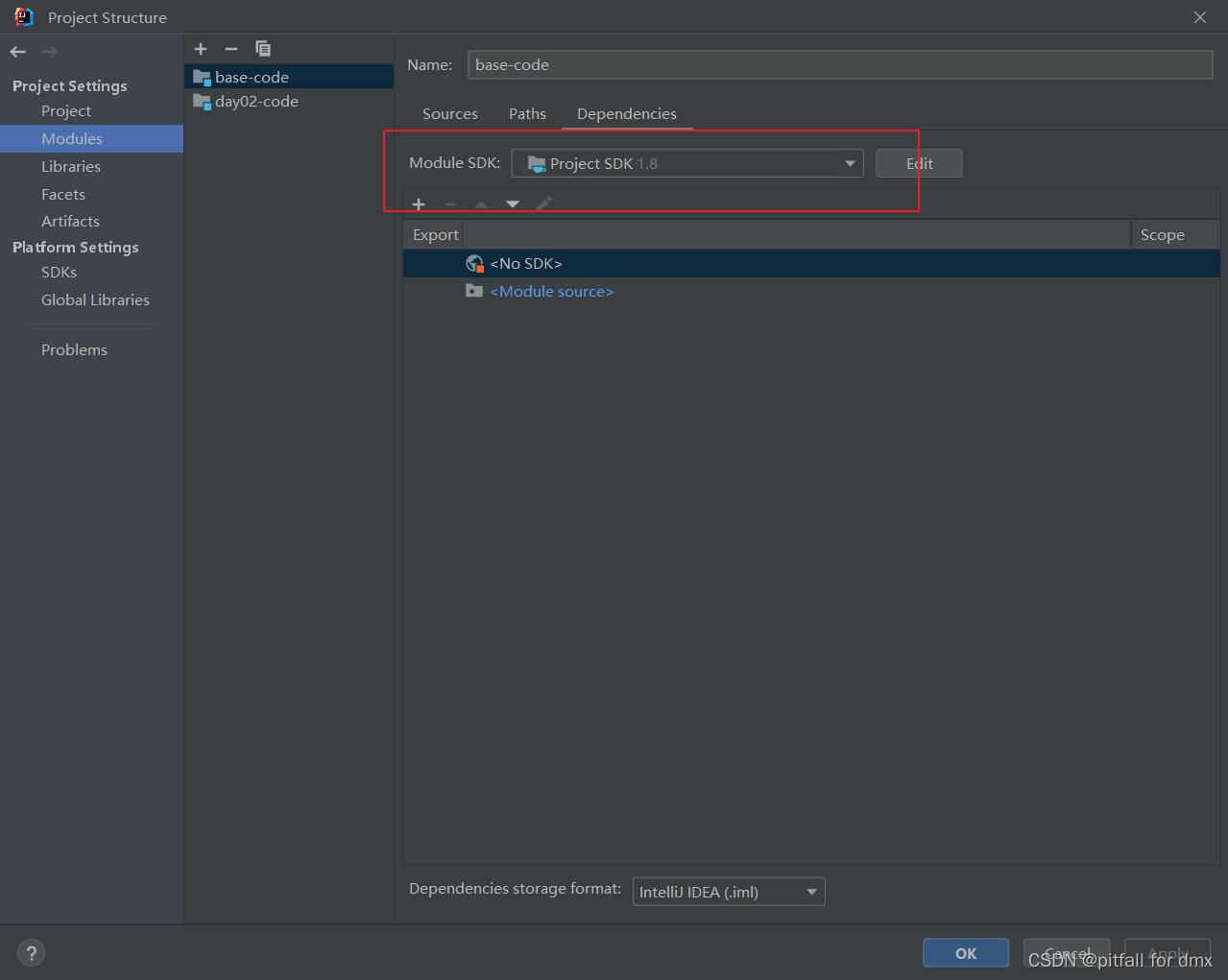Click the Scope column header
1228x980 pixels.
point(1175,234)
